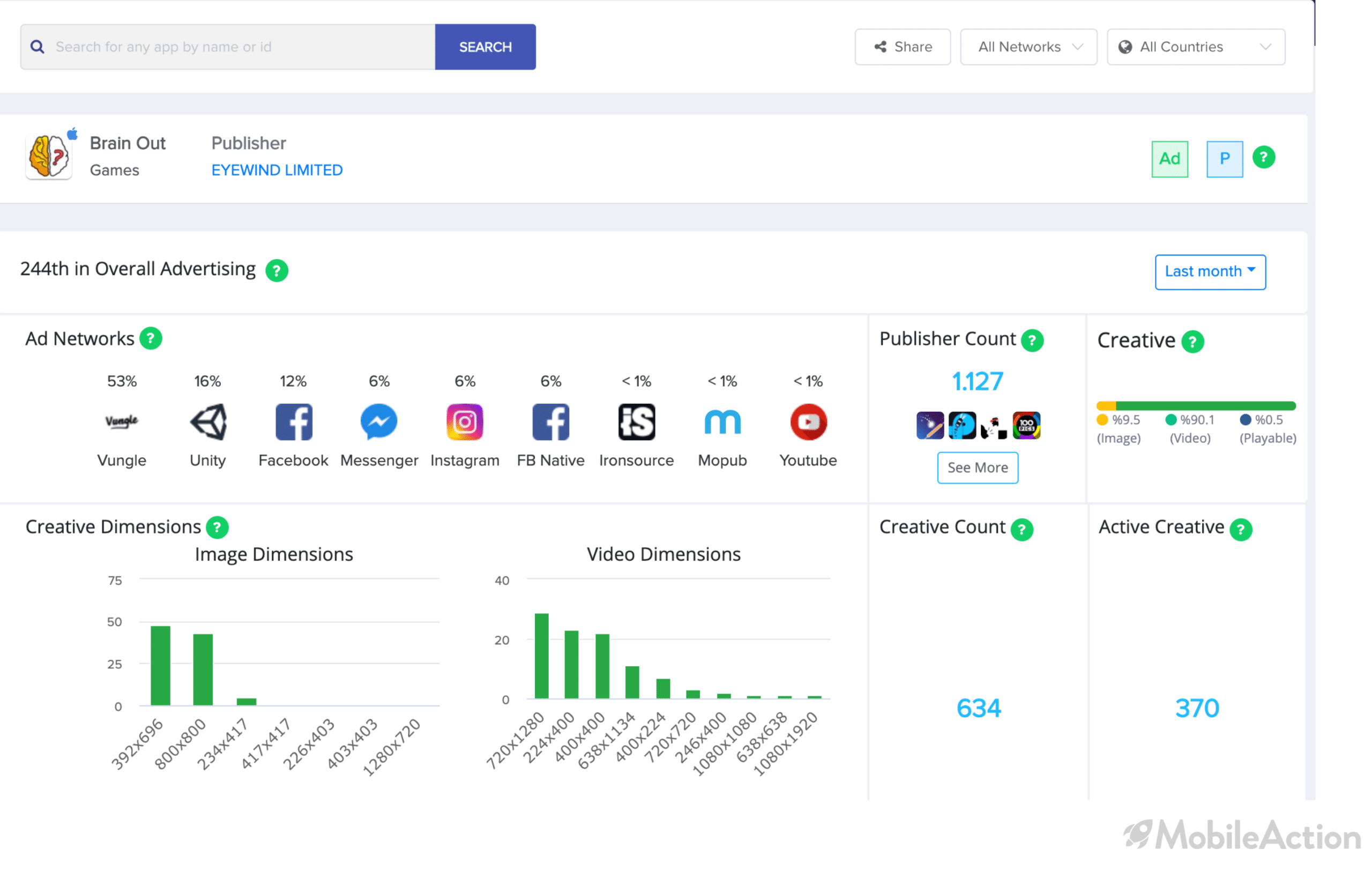Click help icon beside the P badge

pos(1264,157)
